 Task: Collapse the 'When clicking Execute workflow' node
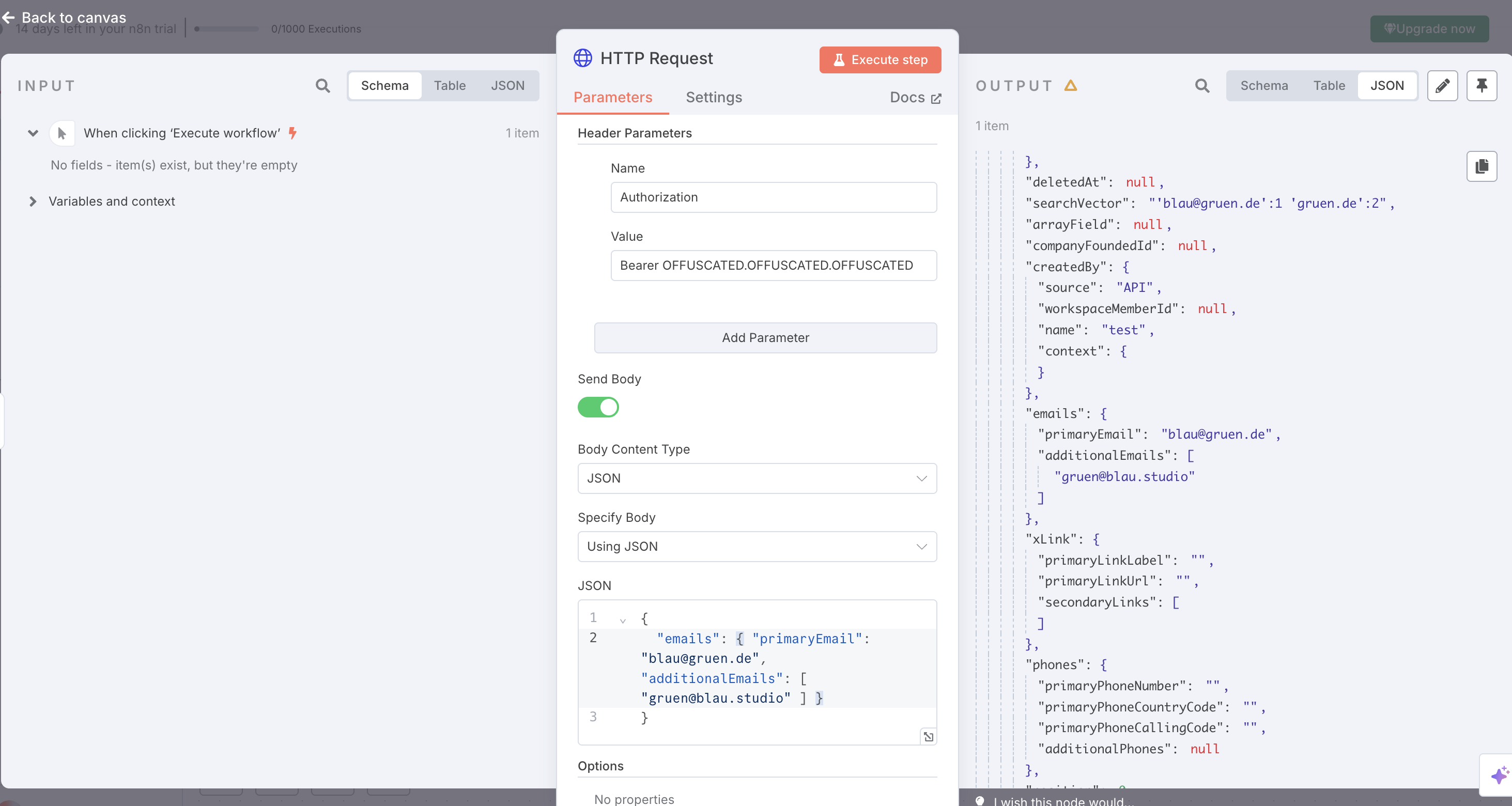pos(33,133)
